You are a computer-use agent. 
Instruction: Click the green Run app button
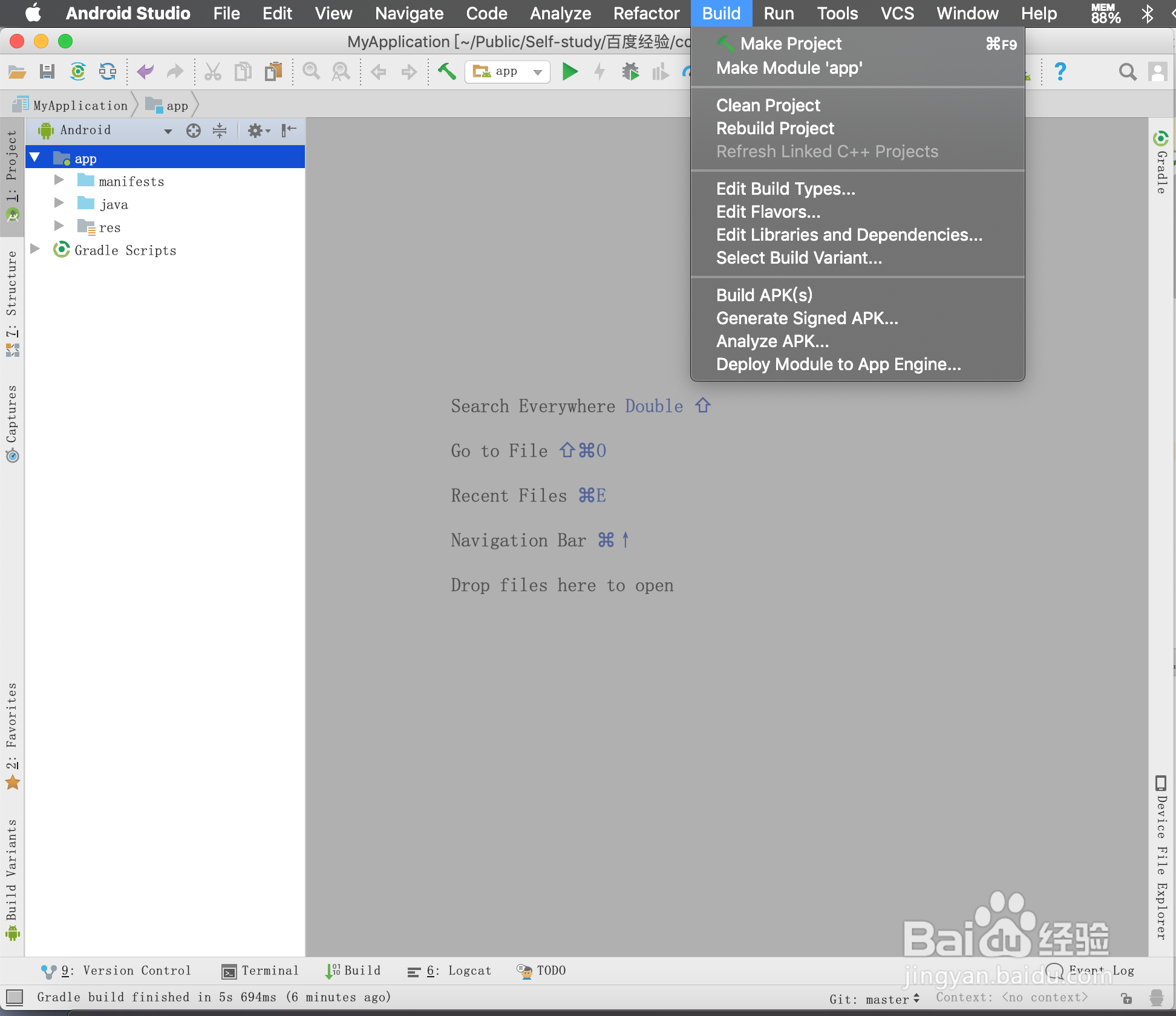tap(569, 72)
